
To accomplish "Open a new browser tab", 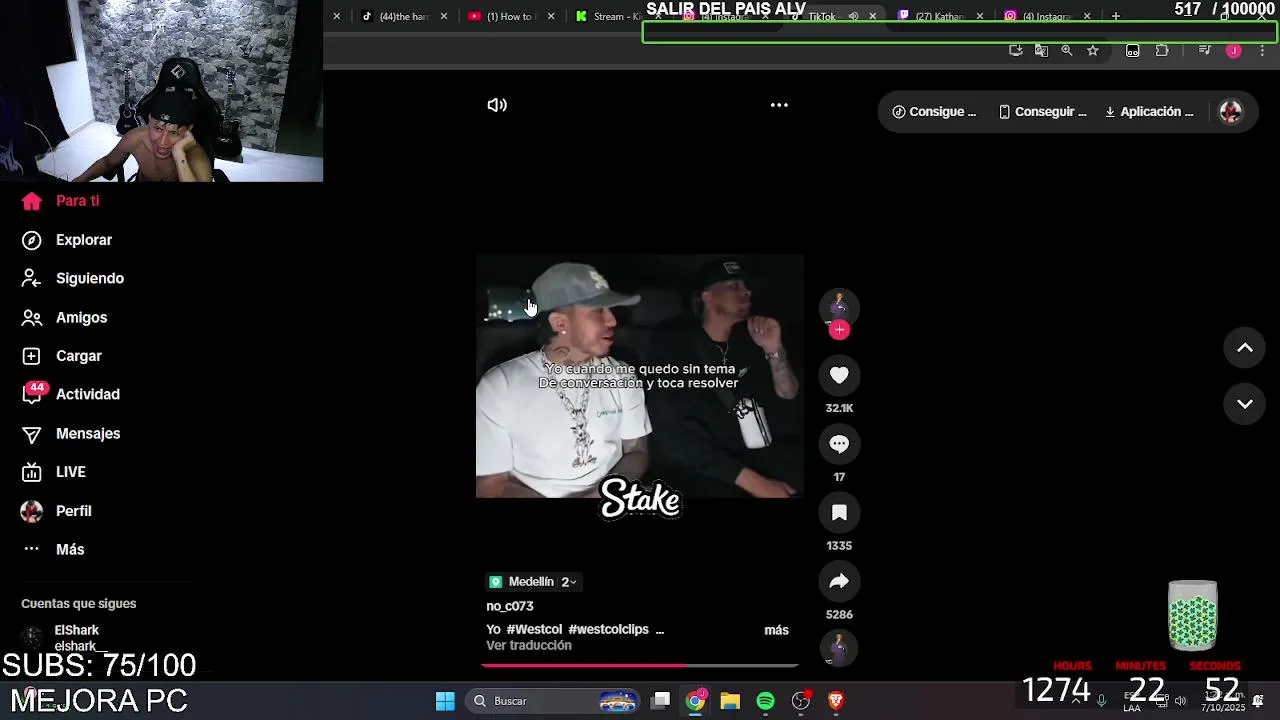I will [x=1116, y=16].
